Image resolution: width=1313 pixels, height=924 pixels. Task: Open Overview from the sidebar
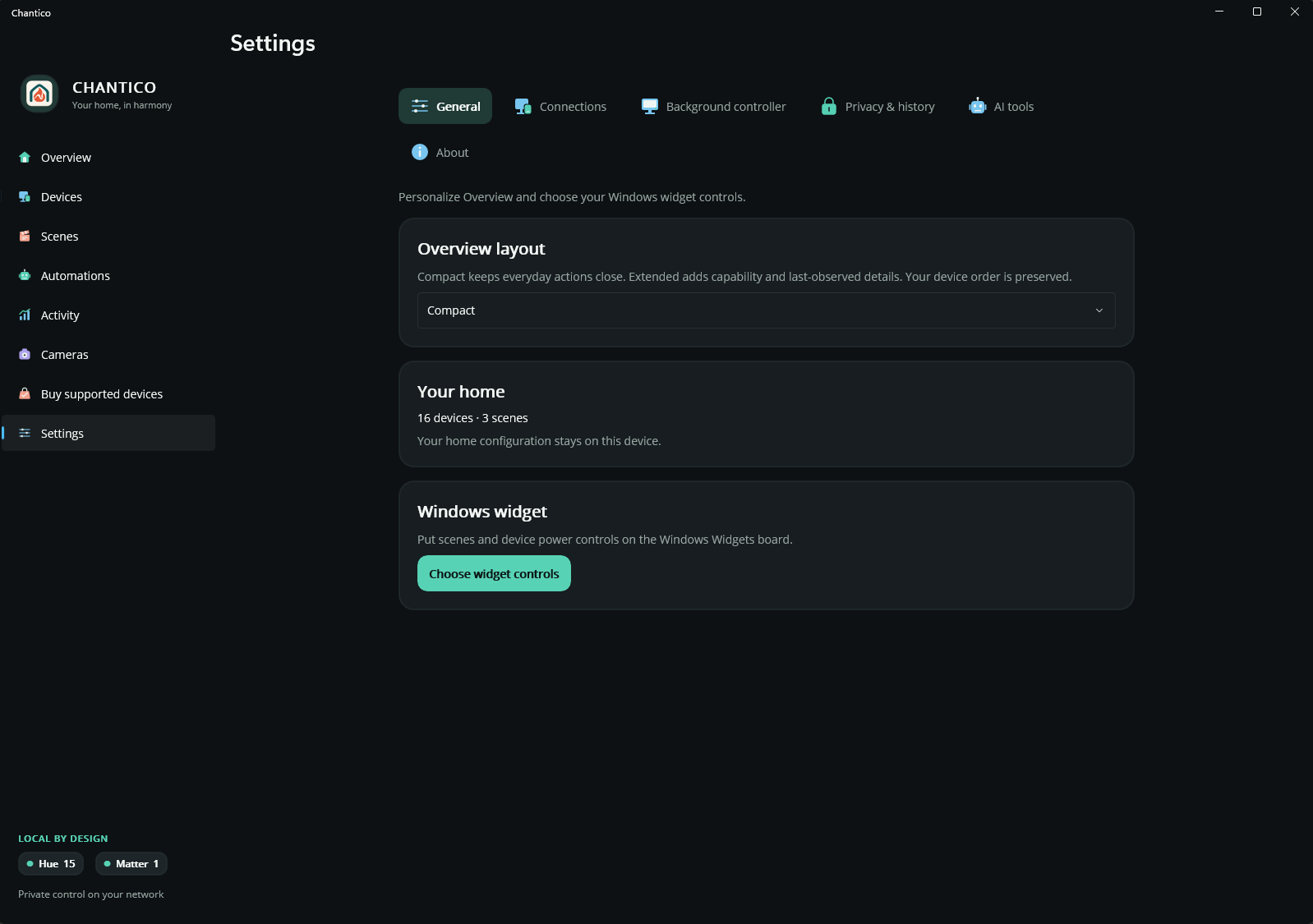pos(108,158)
